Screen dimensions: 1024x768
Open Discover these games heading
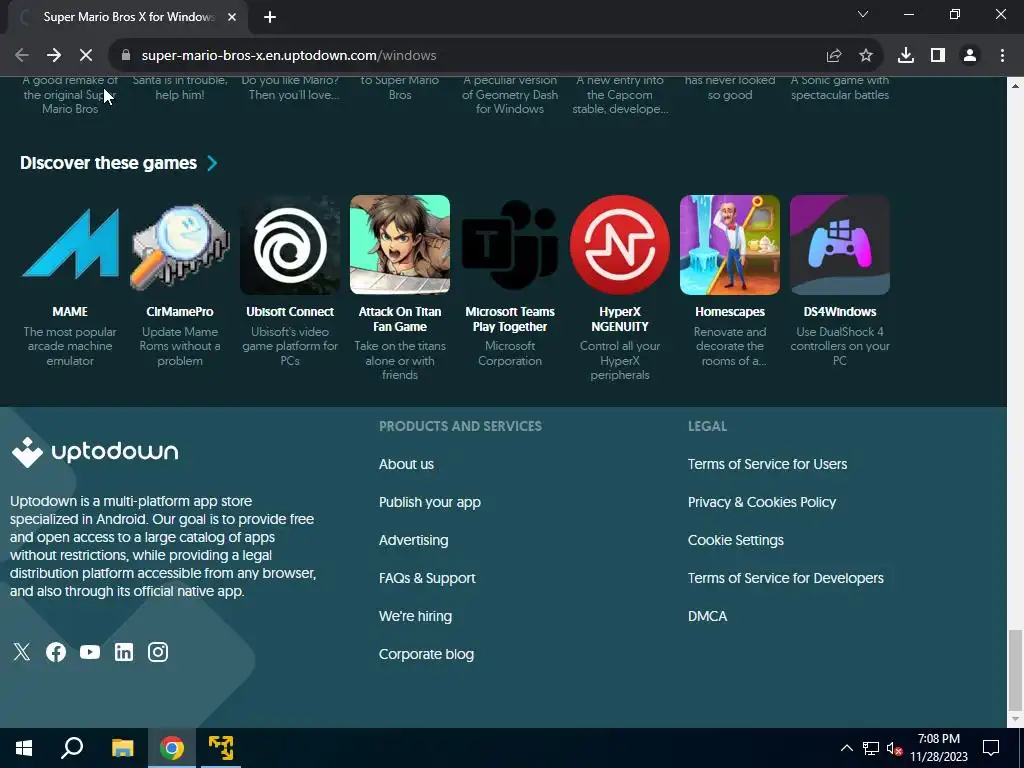[x=108, y=163]
